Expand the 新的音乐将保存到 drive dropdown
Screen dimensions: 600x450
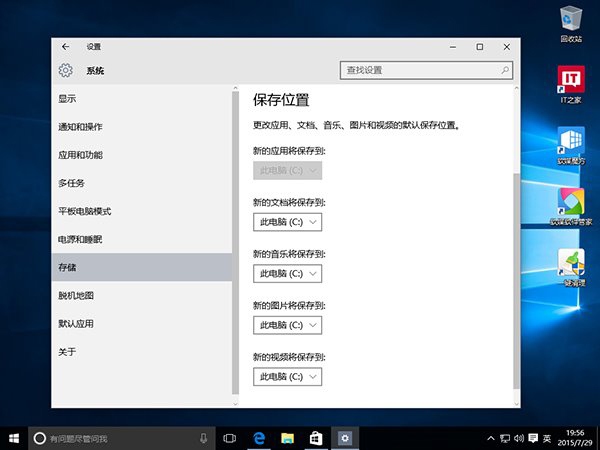[288, 273]
